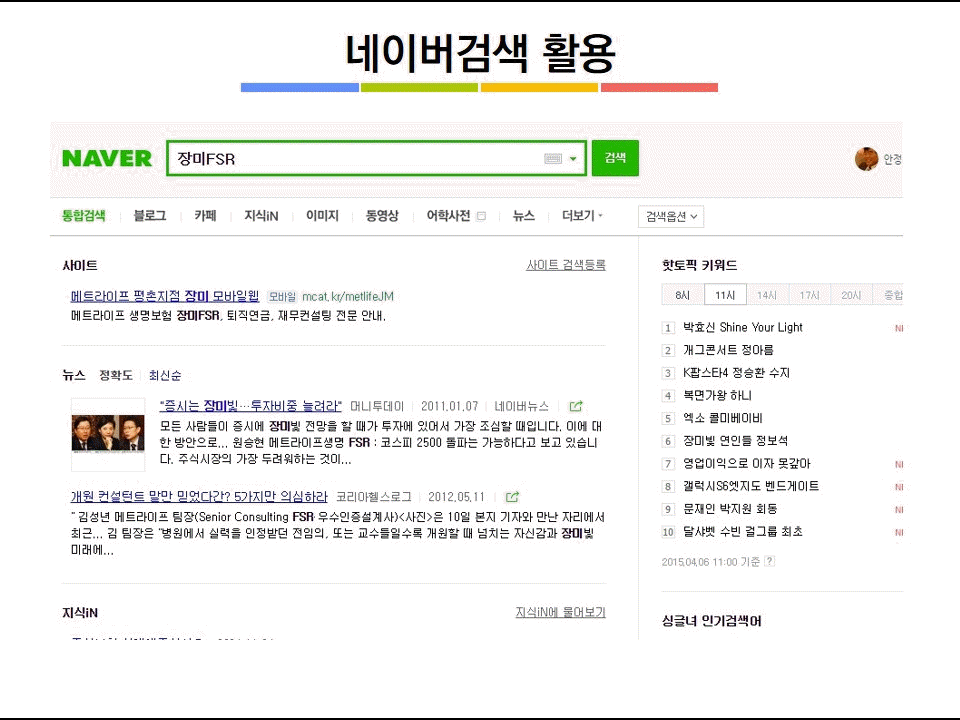The width and height of the screenshot is (960, 720).
Task: Expand the 더보기 menu
Action: coord(582,216)
